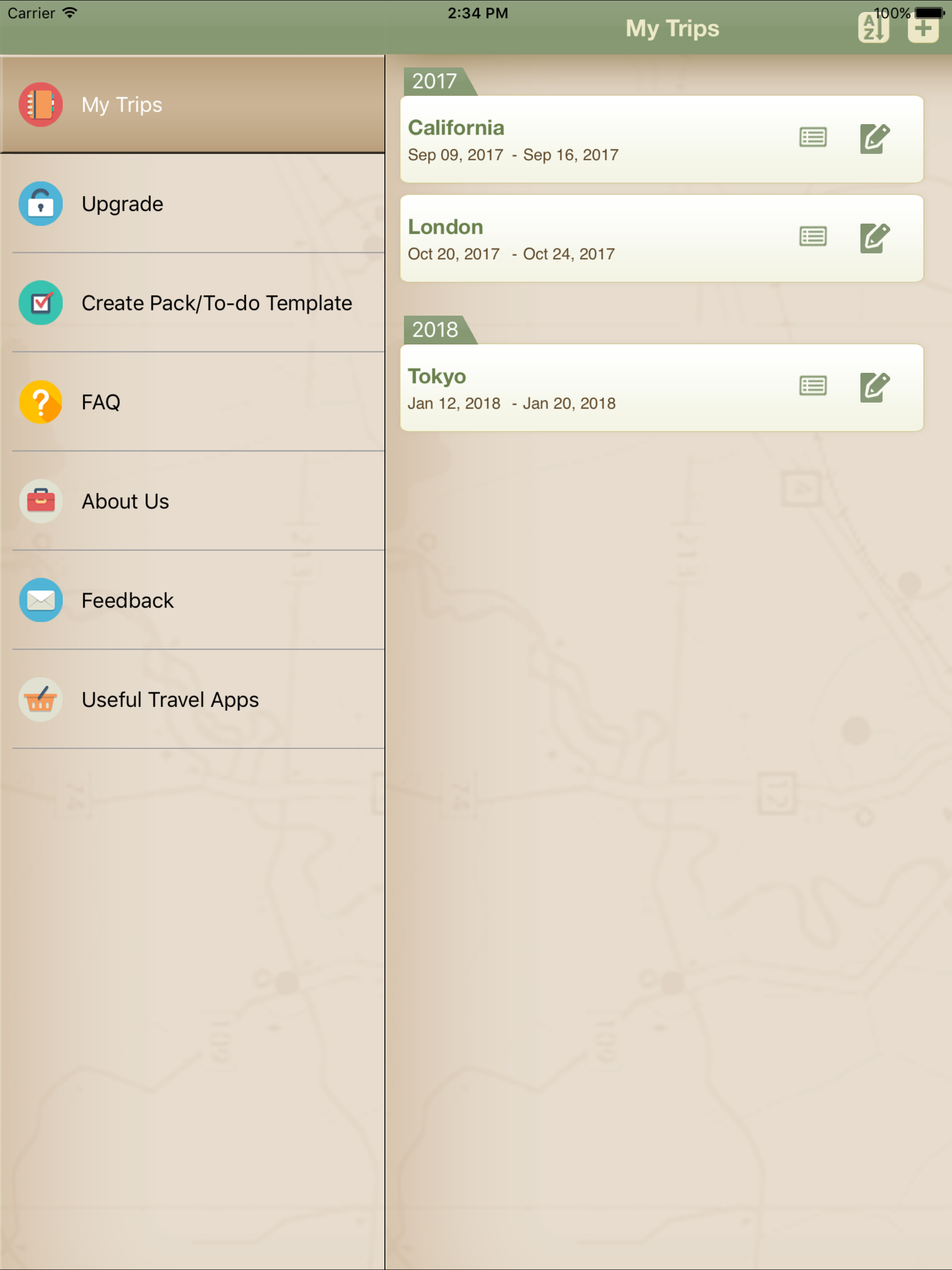Open the Upgrade menu item
Screen dimensions: 952x1270
192,204
